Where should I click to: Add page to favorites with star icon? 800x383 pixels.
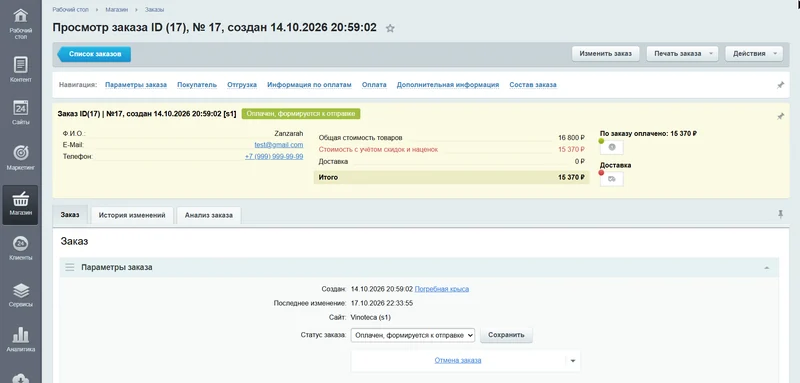click(390, 29)
